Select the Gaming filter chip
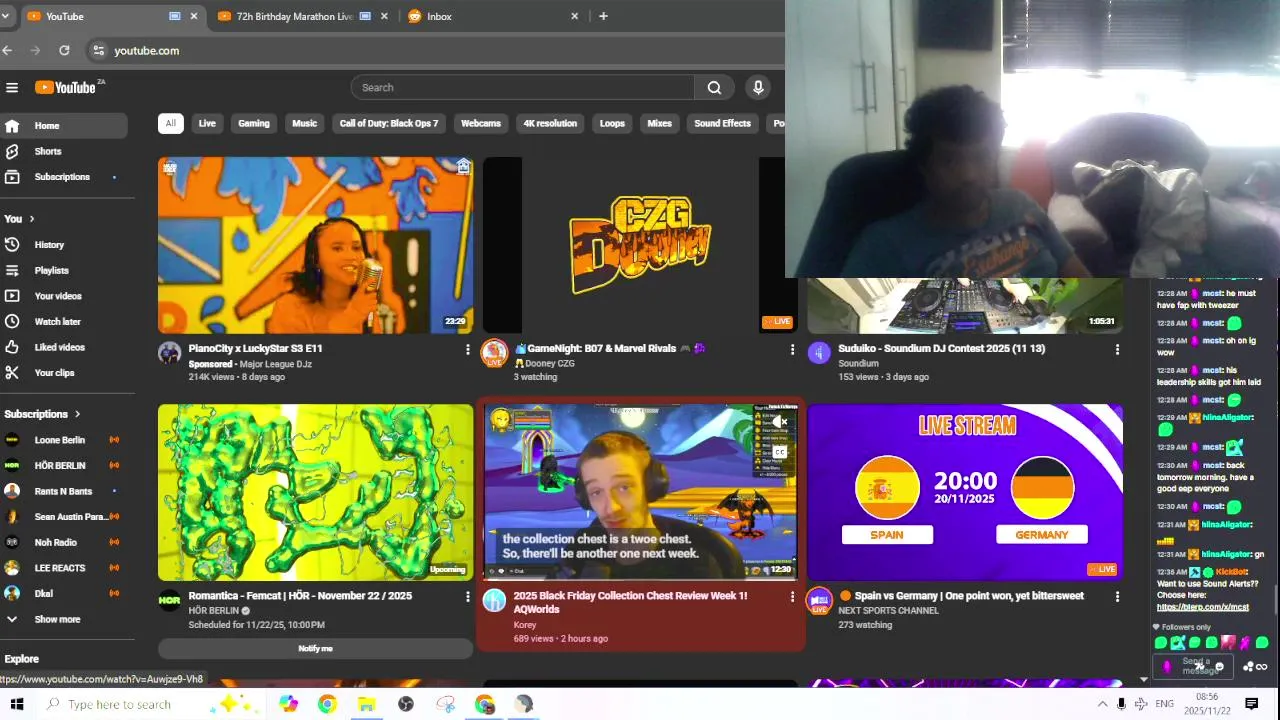 [254, 124]
